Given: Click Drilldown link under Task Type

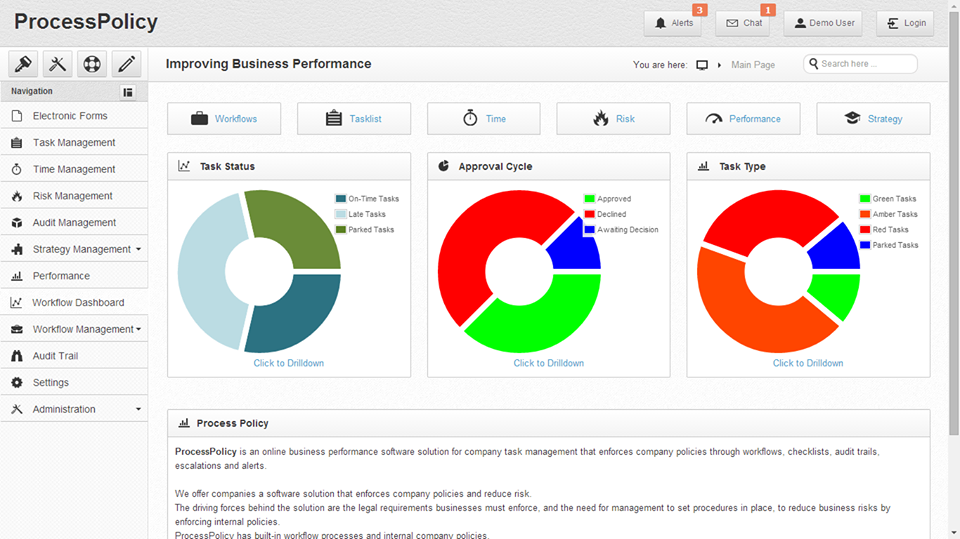Looking at the screenshot, I should coord(808,363).
